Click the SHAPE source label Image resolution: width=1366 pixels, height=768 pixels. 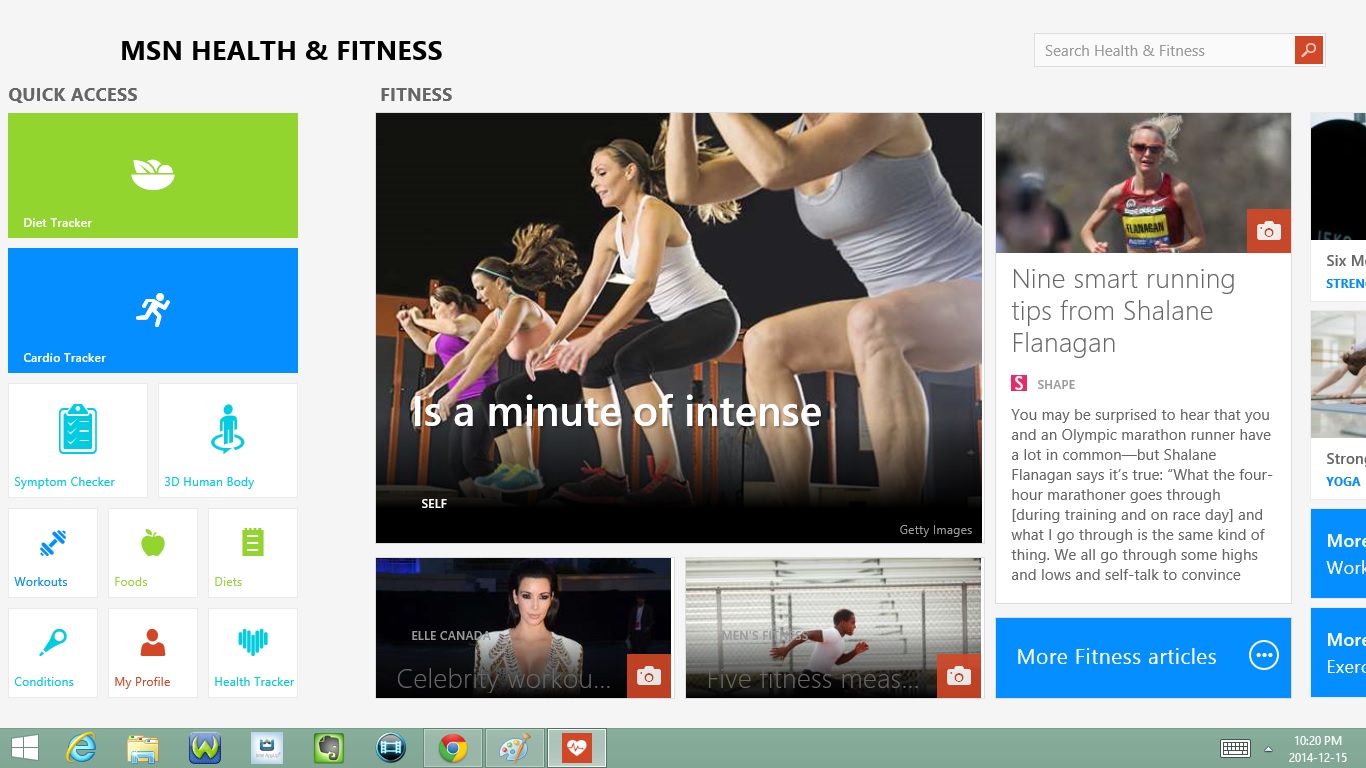(1056, 384)
